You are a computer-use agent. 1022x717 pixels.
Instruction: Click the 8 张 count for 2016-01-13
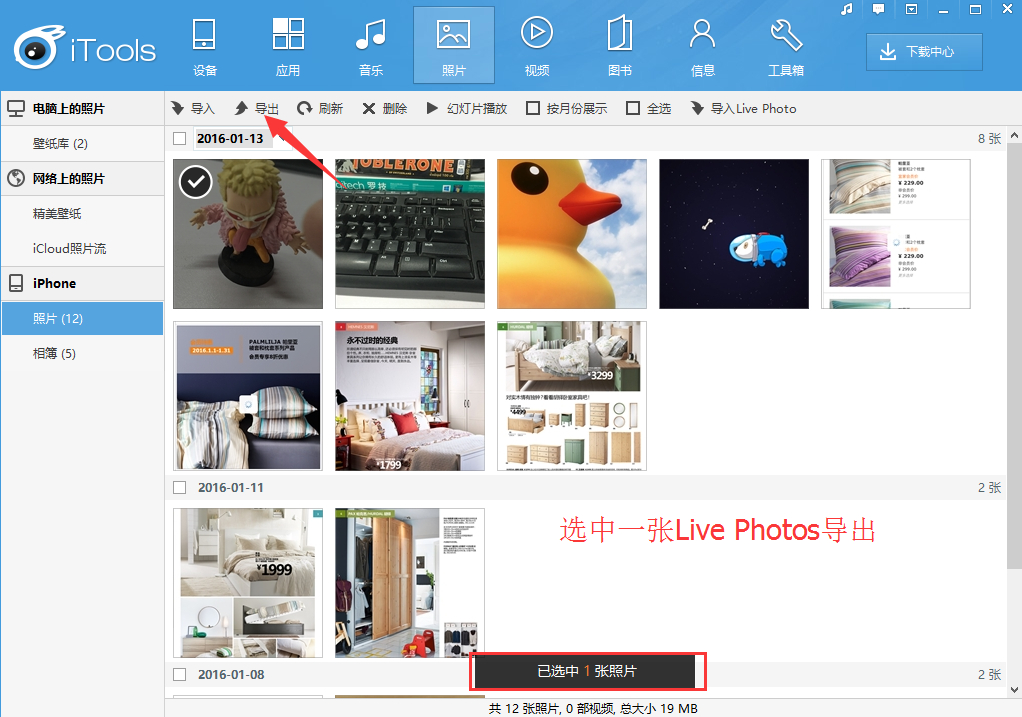tap(989, 138)
